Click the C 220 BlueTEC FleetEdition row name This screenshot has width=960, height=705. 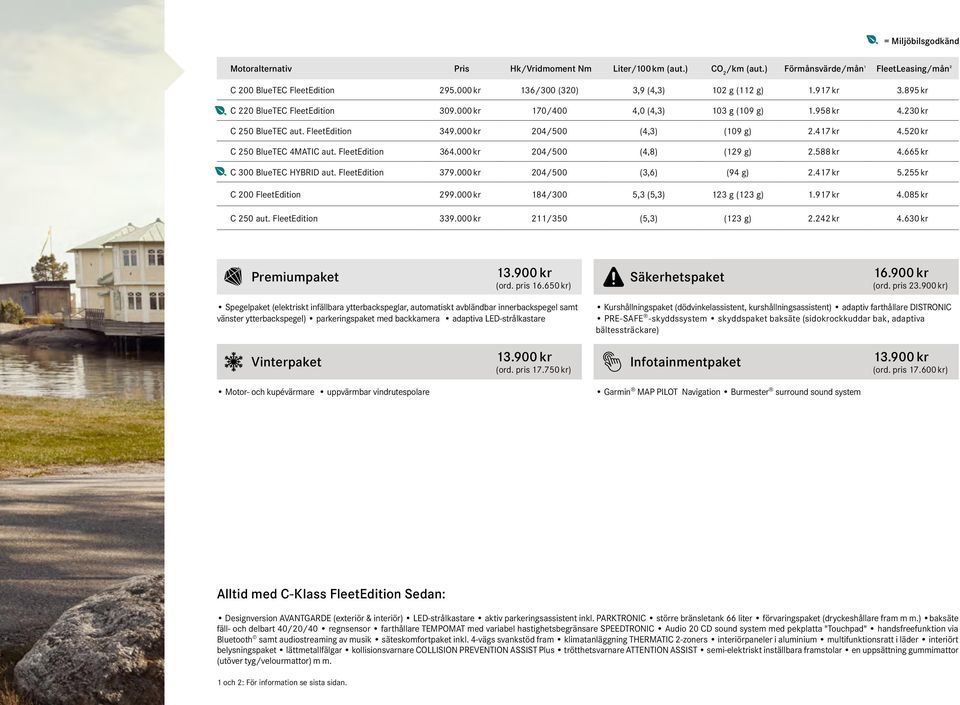click(282, 111)
